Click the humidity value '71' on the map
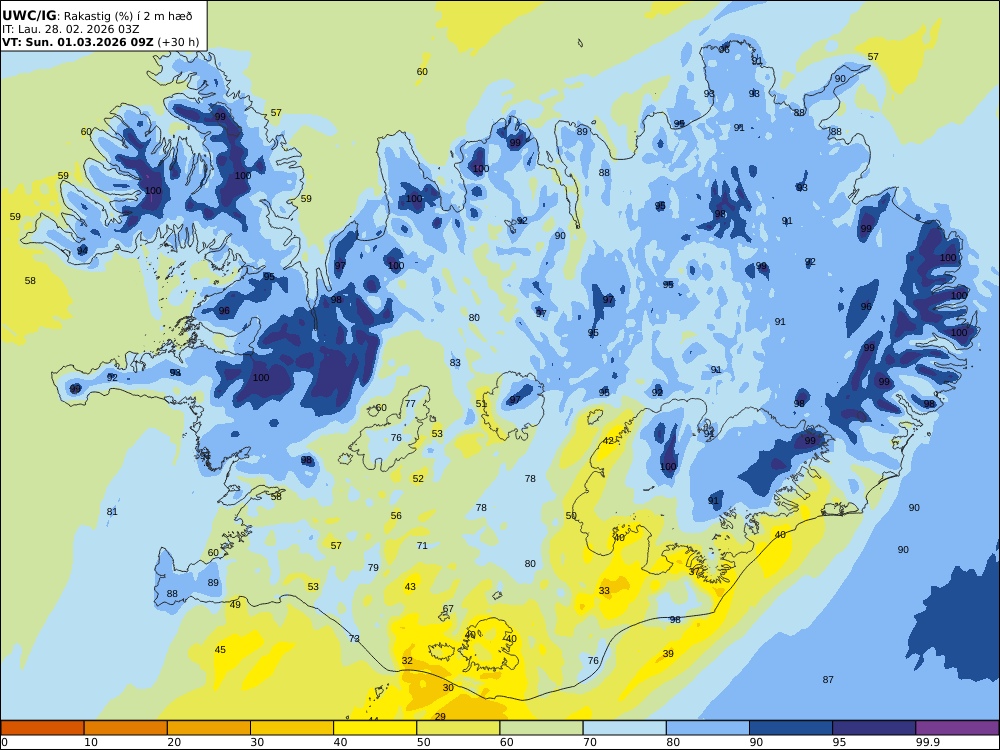The width and height of the screenshot is (1000, 750). 422,545
